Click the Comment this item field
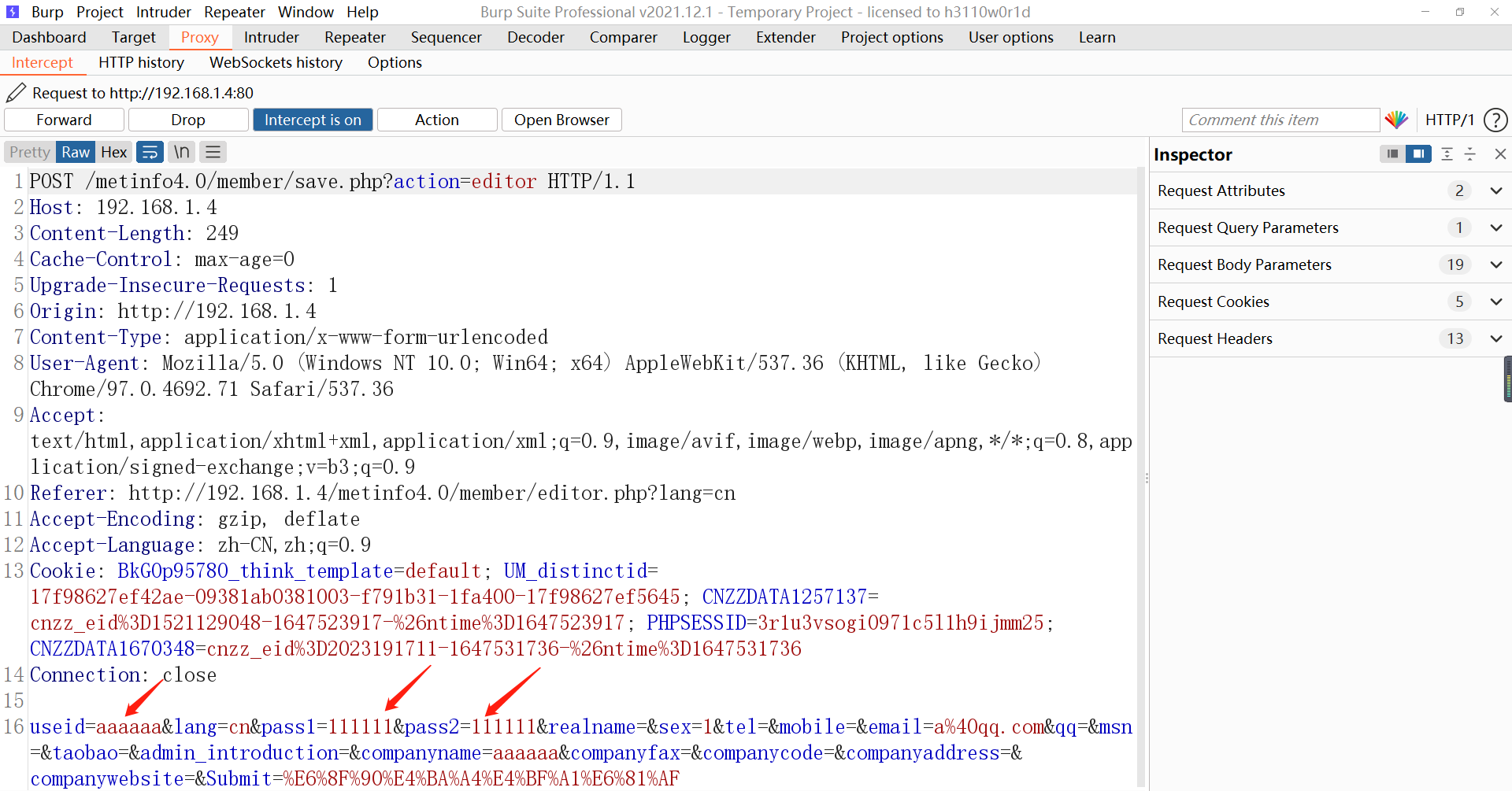This screenshot has width=1512, height=791. tap(1280, 120)
